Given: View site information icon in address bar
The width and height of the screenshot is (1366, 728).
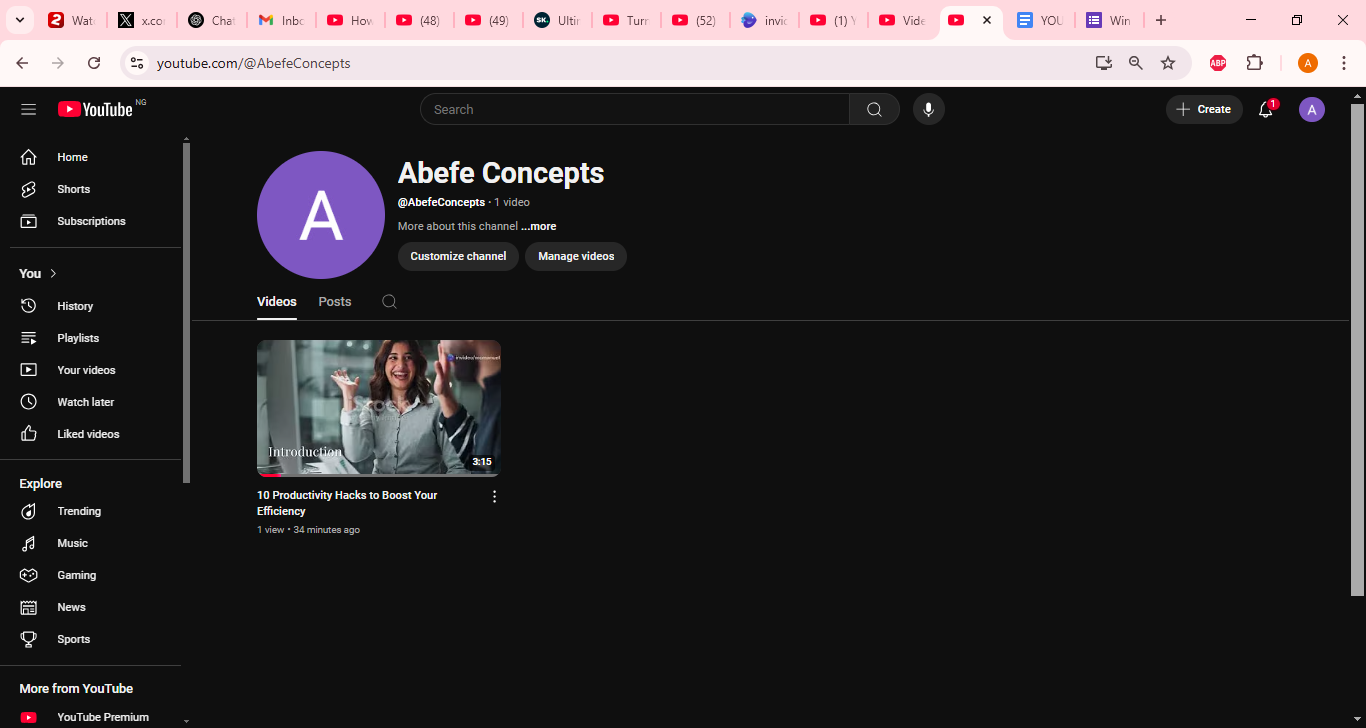Looking at the screenshot, I should [137, 63].
